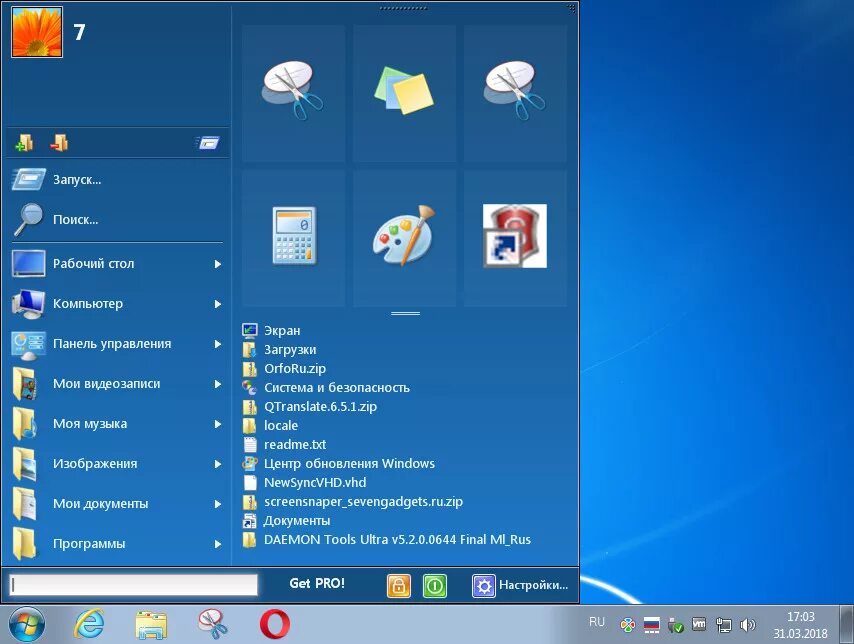Open the Snipping Tool tile left of Sticky Notes
Screen dimensions: 854x644
294,93
